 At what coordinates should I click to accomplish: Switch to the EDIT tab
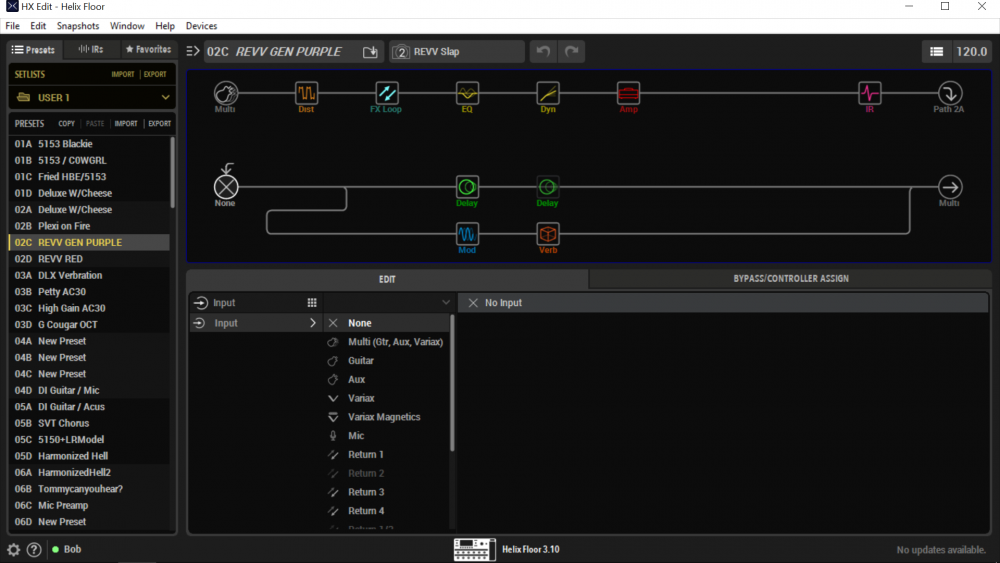[387, 279]
